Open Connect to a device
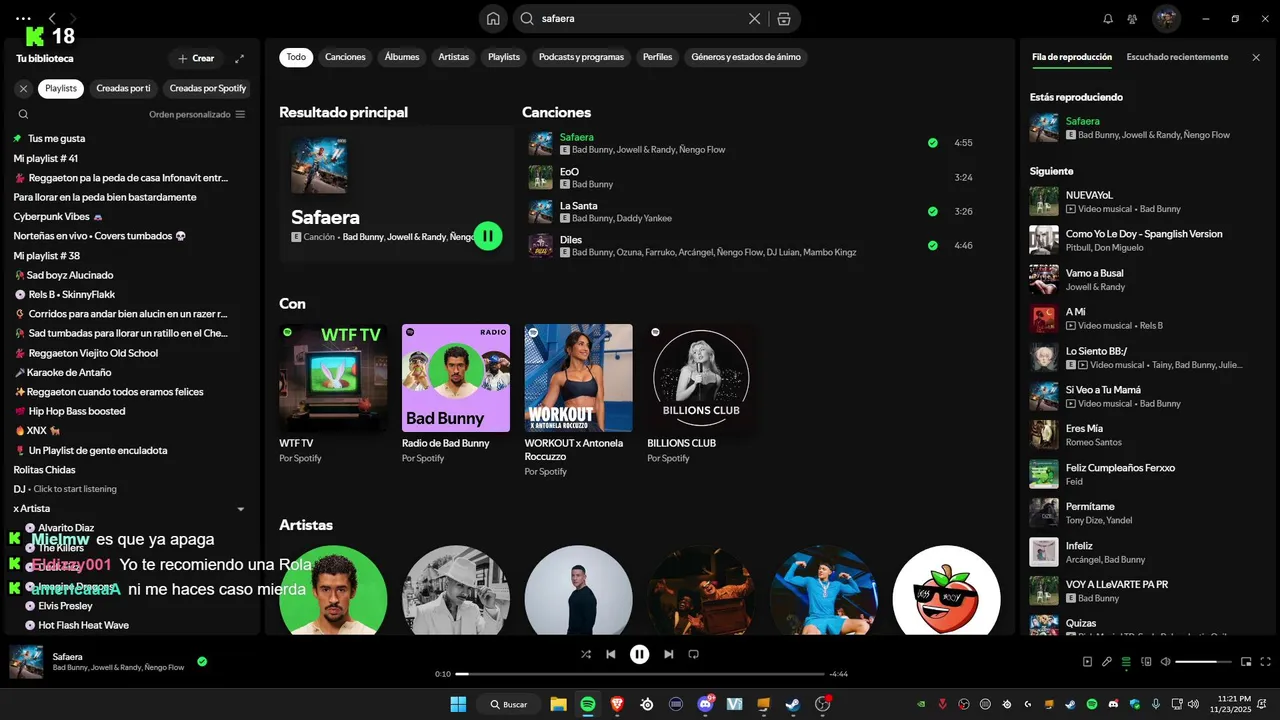 click(1145, 661)
